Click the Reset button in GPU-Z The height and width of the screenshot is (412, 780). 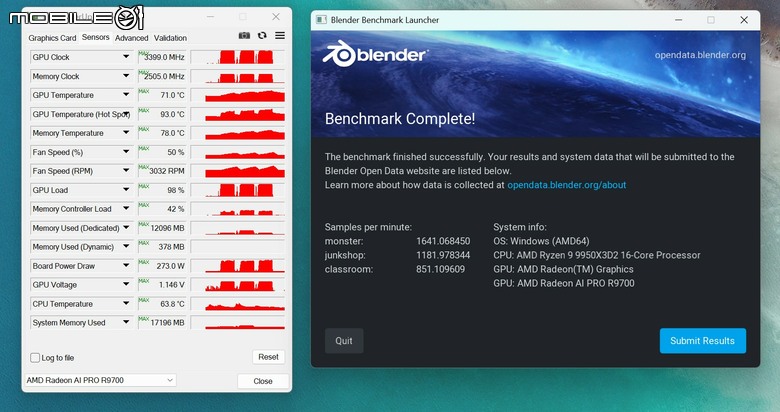click(x=268, y=357)
